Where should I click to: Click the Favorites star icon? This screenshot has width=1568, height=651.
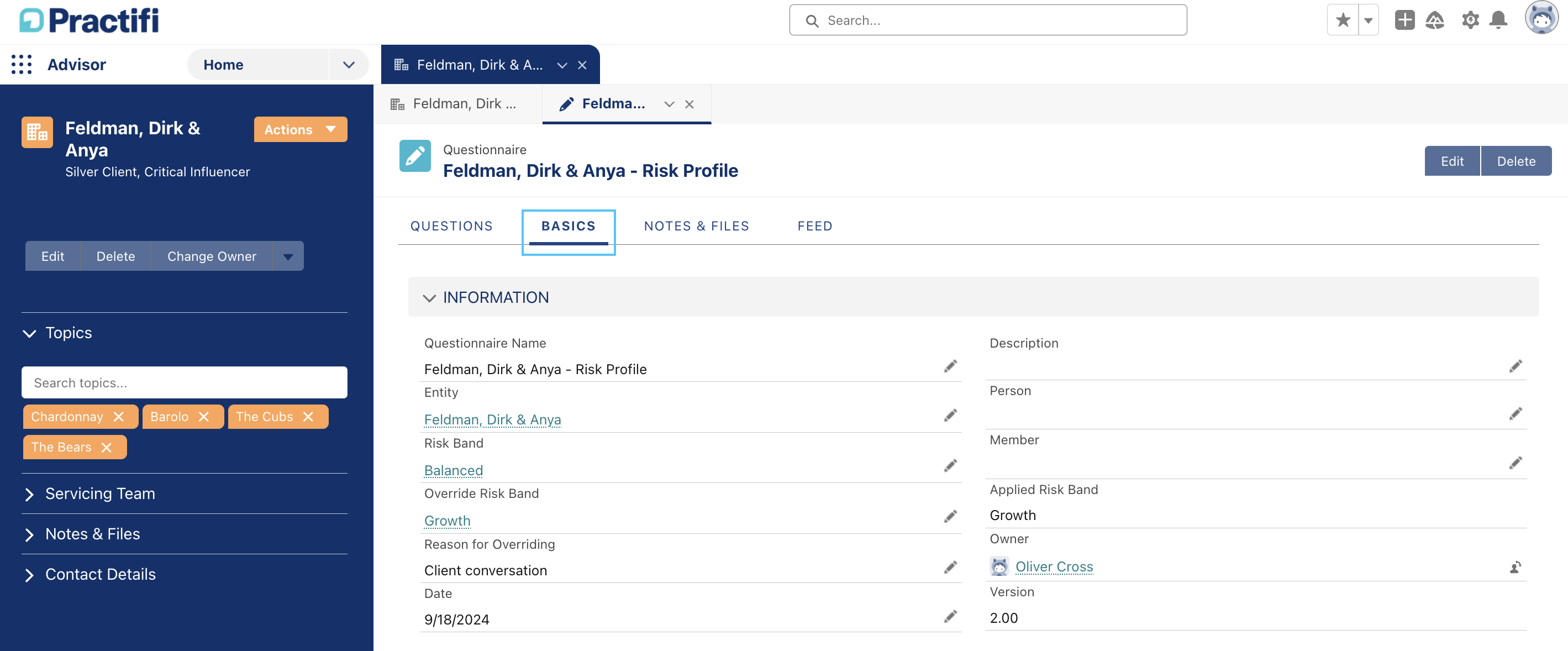1343,20
